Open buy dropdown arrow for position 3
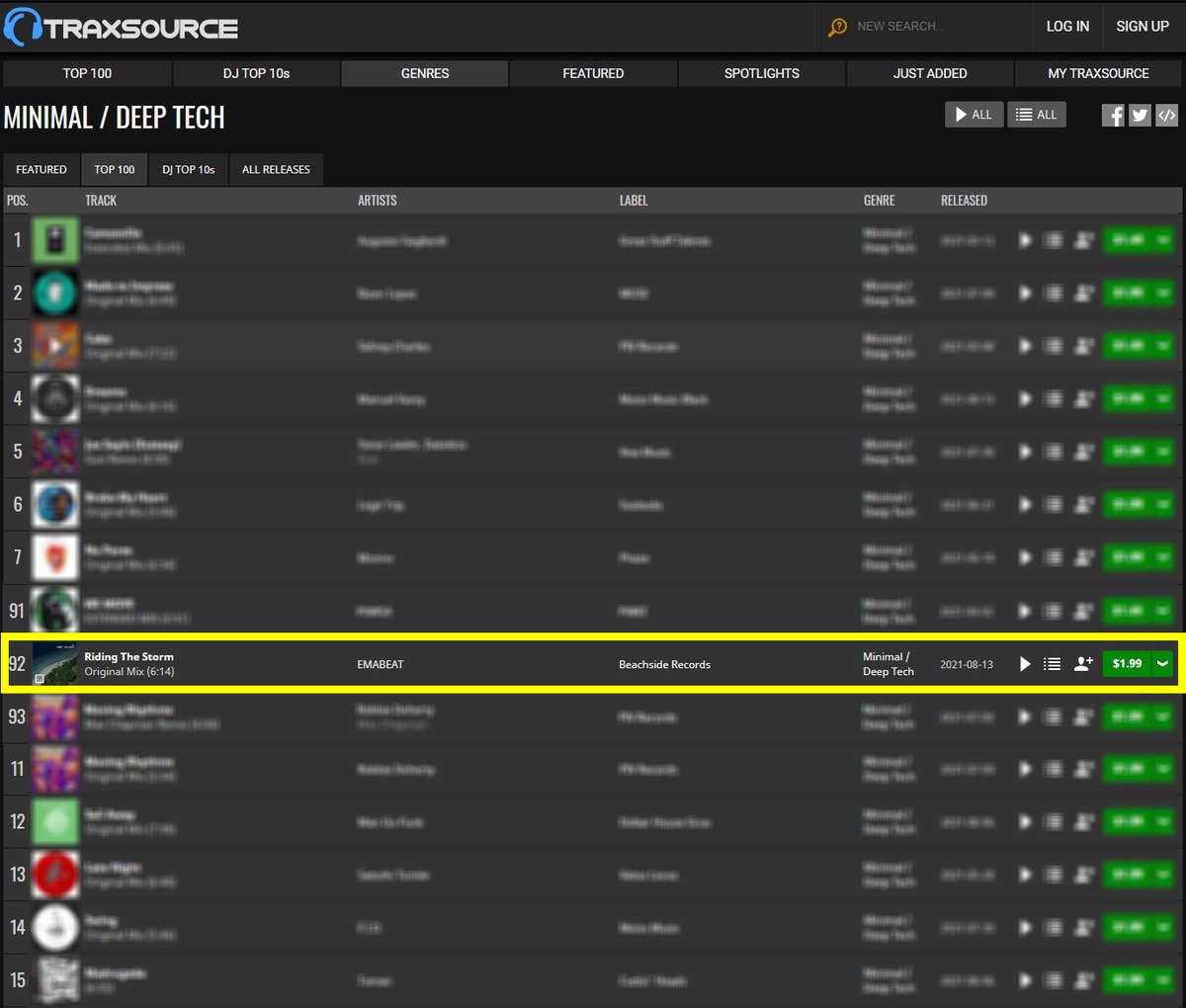 pos(1163,346)
